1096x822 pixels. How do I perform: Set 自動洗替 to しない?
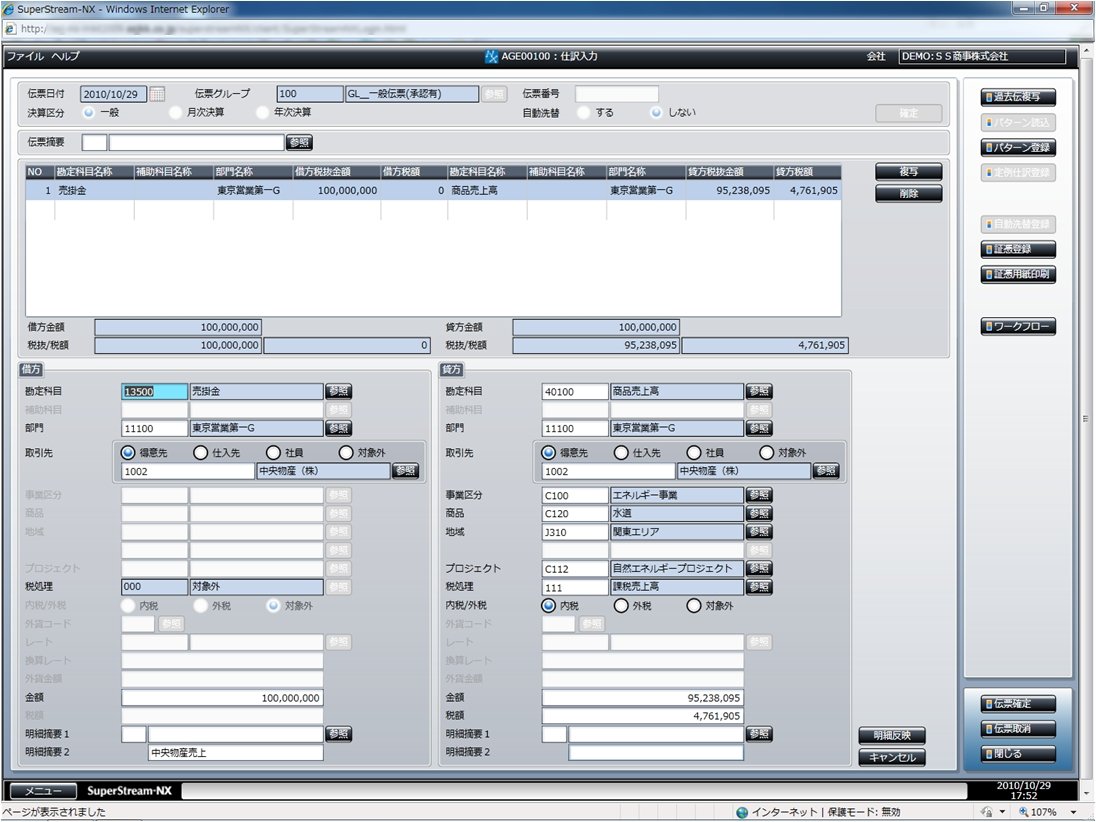click(656, 113)
